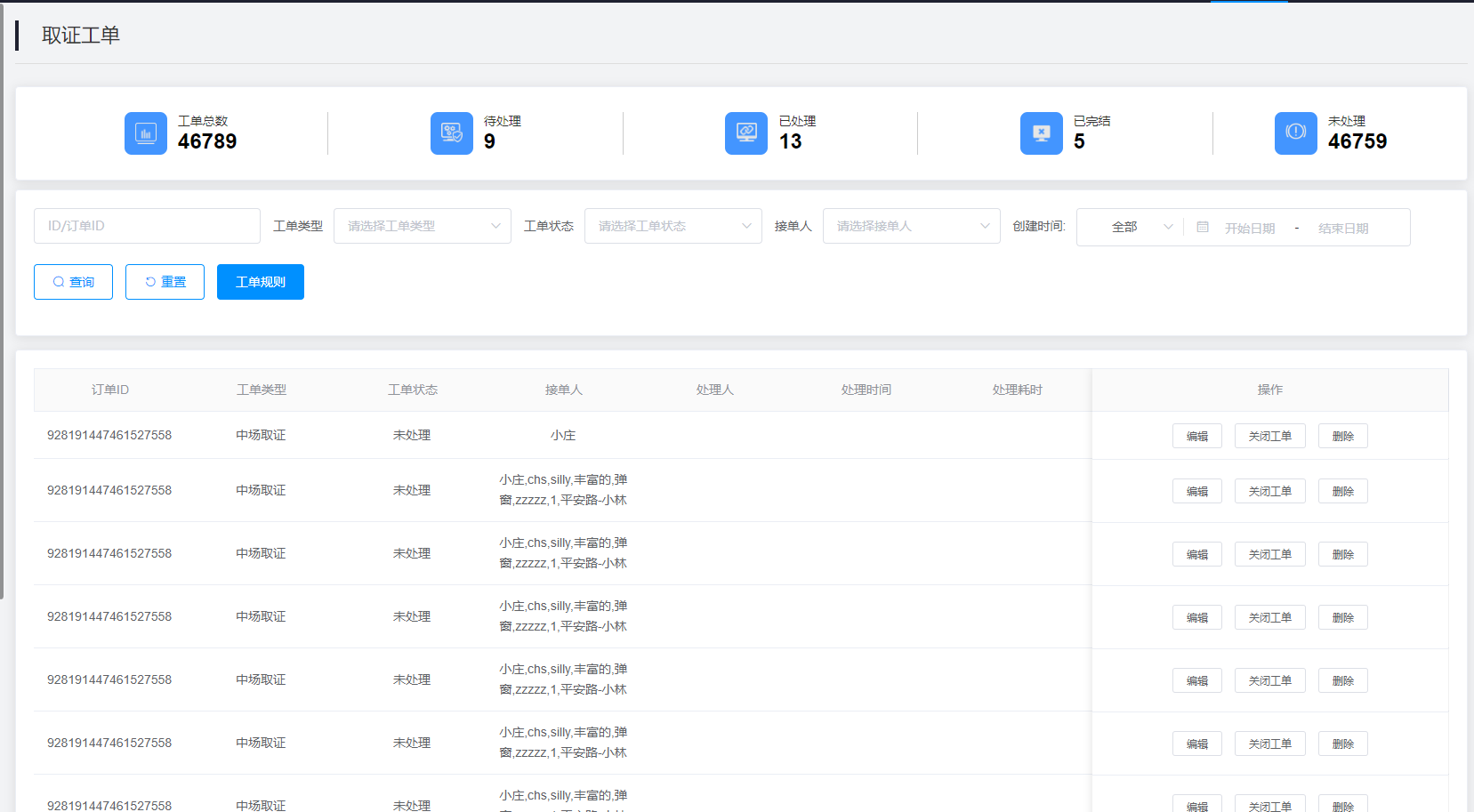Type in the ID/订单ID input field
Image resolution: width=1474 pixels, height=812 pixels.
[x=147, y=226]
